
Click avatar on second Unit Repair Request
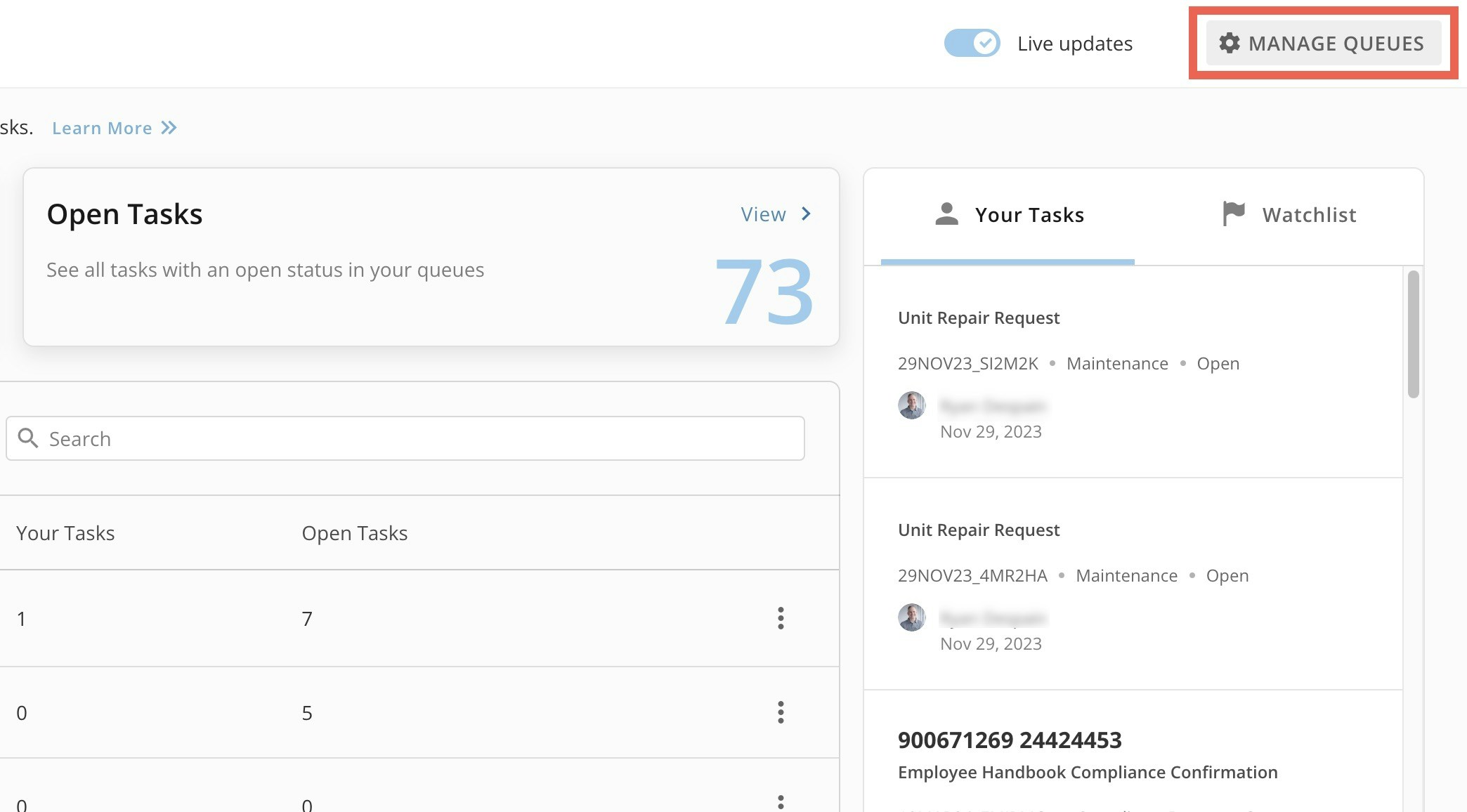911,617
